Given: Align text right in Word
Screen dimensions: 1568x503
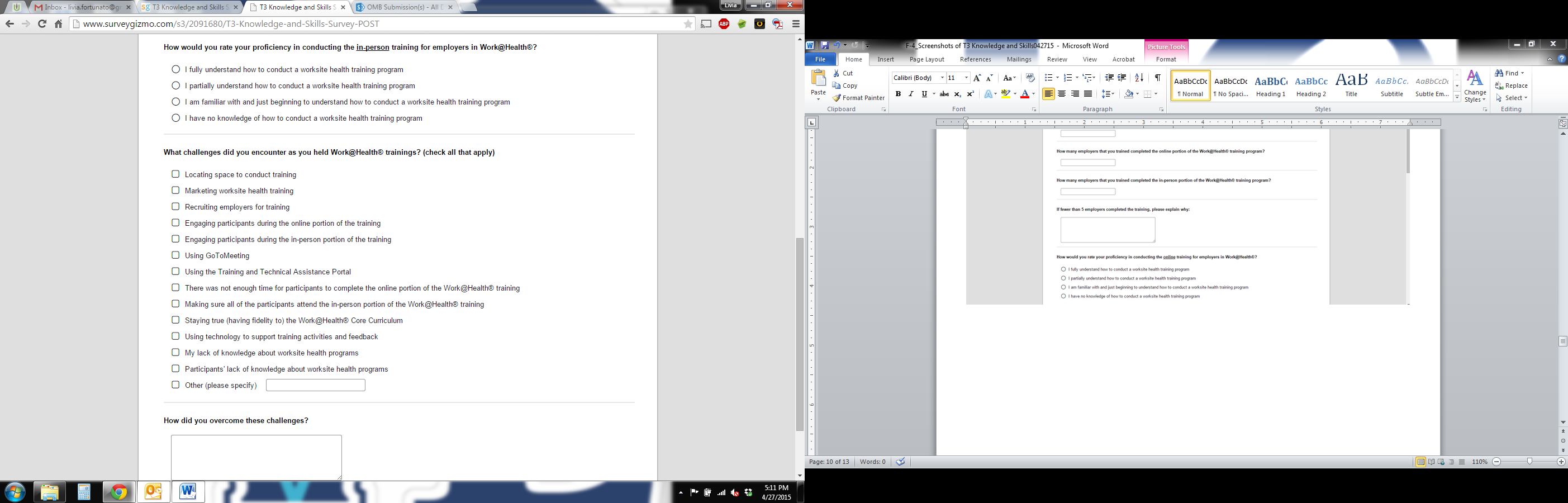Looking at the screenshot, I should point(1075,94).
